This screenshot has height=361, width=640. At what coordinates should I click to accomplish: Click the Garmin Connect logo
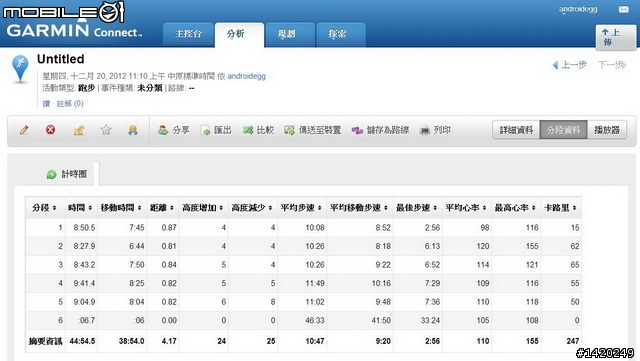(x=74, y=31)
